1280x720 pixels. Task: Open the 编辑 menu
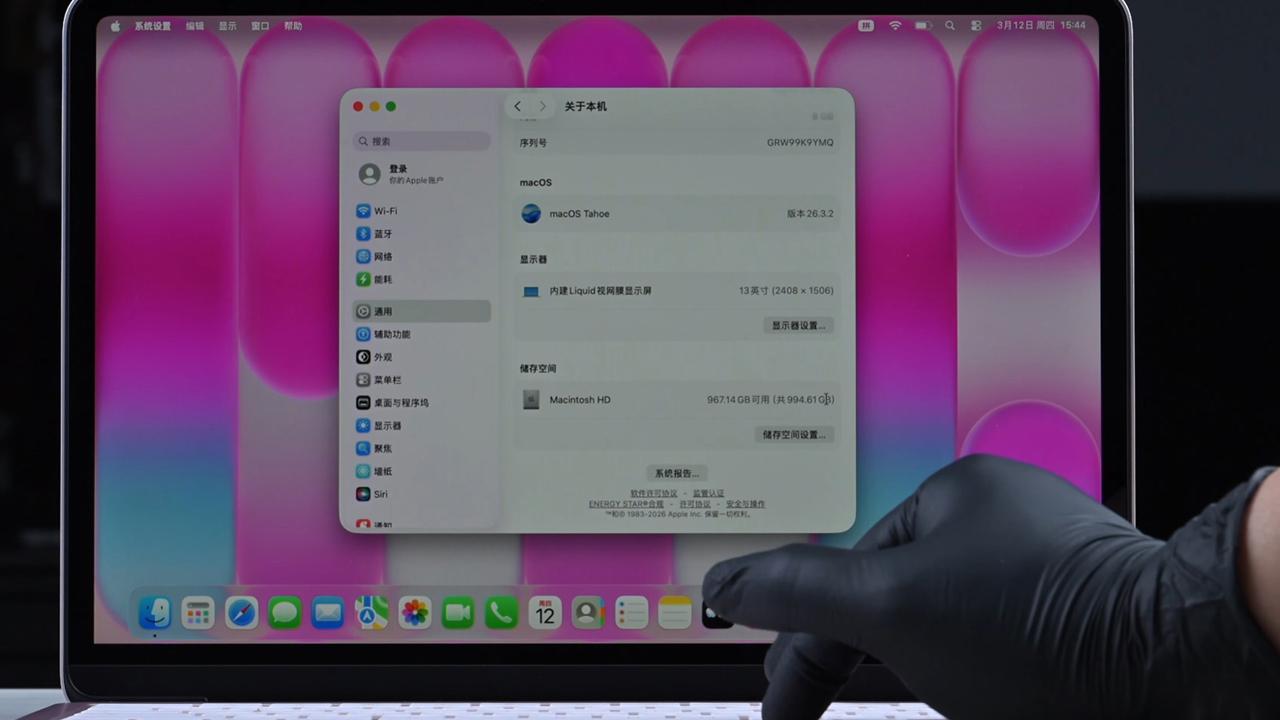click(x=195, y=26)
